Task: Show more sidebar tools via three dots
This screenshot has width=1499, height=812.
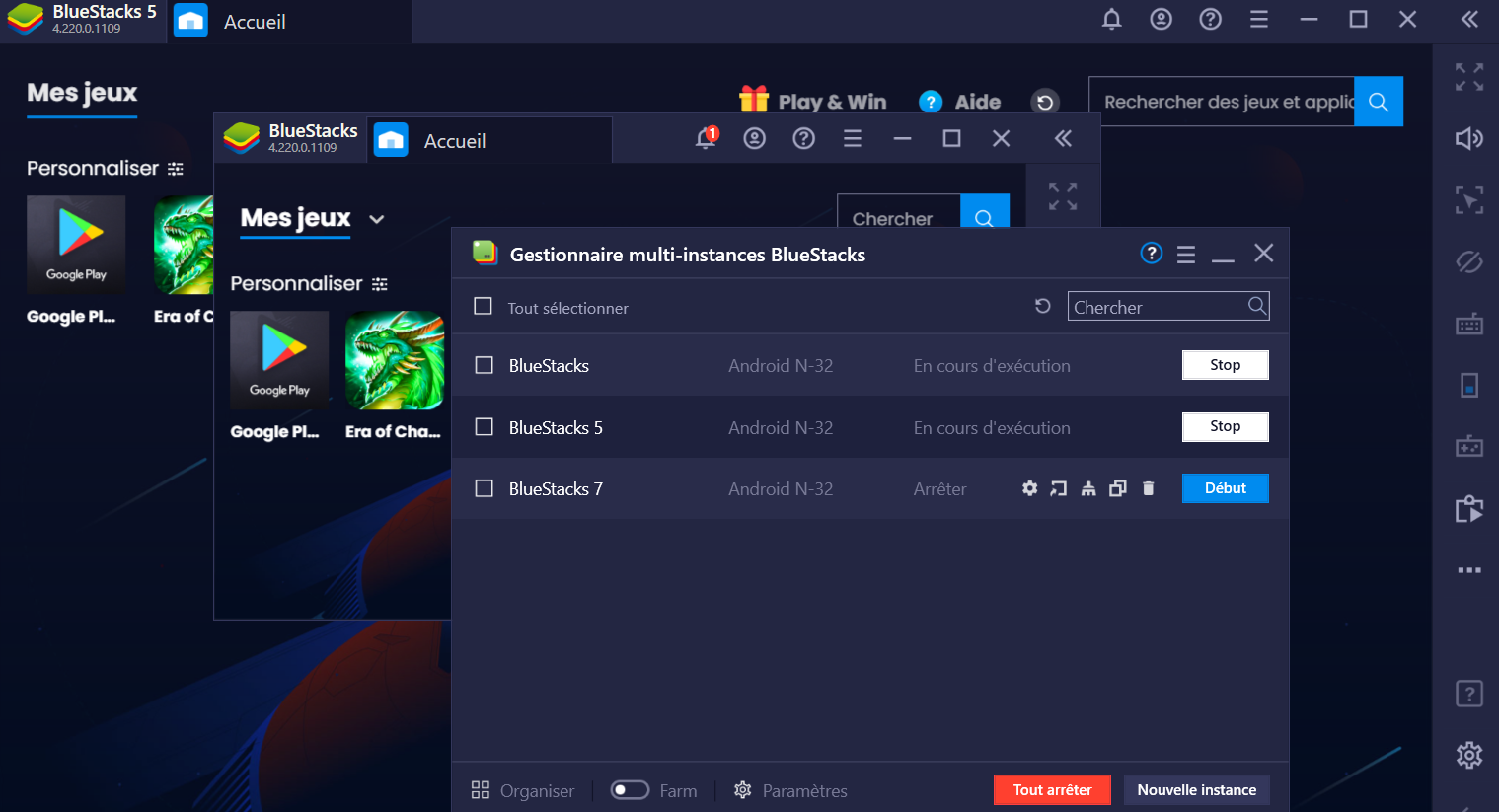Action: [1469, 570]
